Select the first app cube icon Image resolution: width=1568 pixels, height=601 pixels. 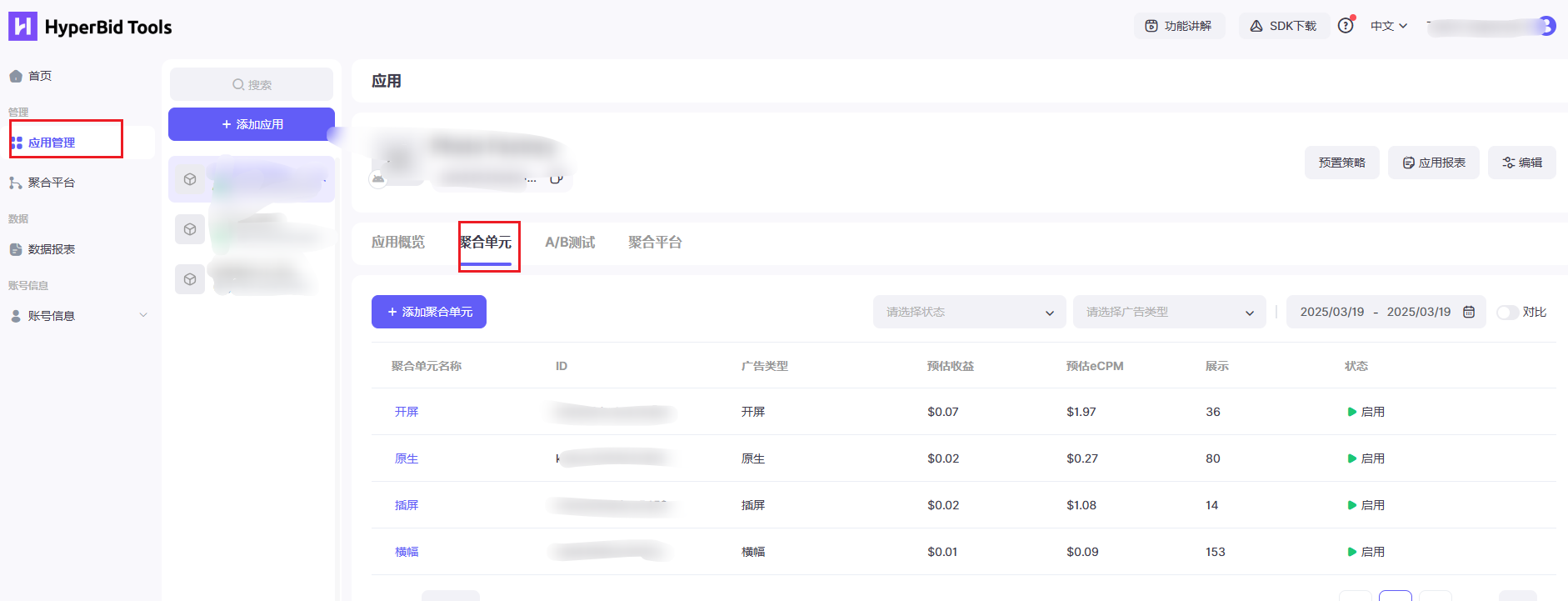click(190, 179)
